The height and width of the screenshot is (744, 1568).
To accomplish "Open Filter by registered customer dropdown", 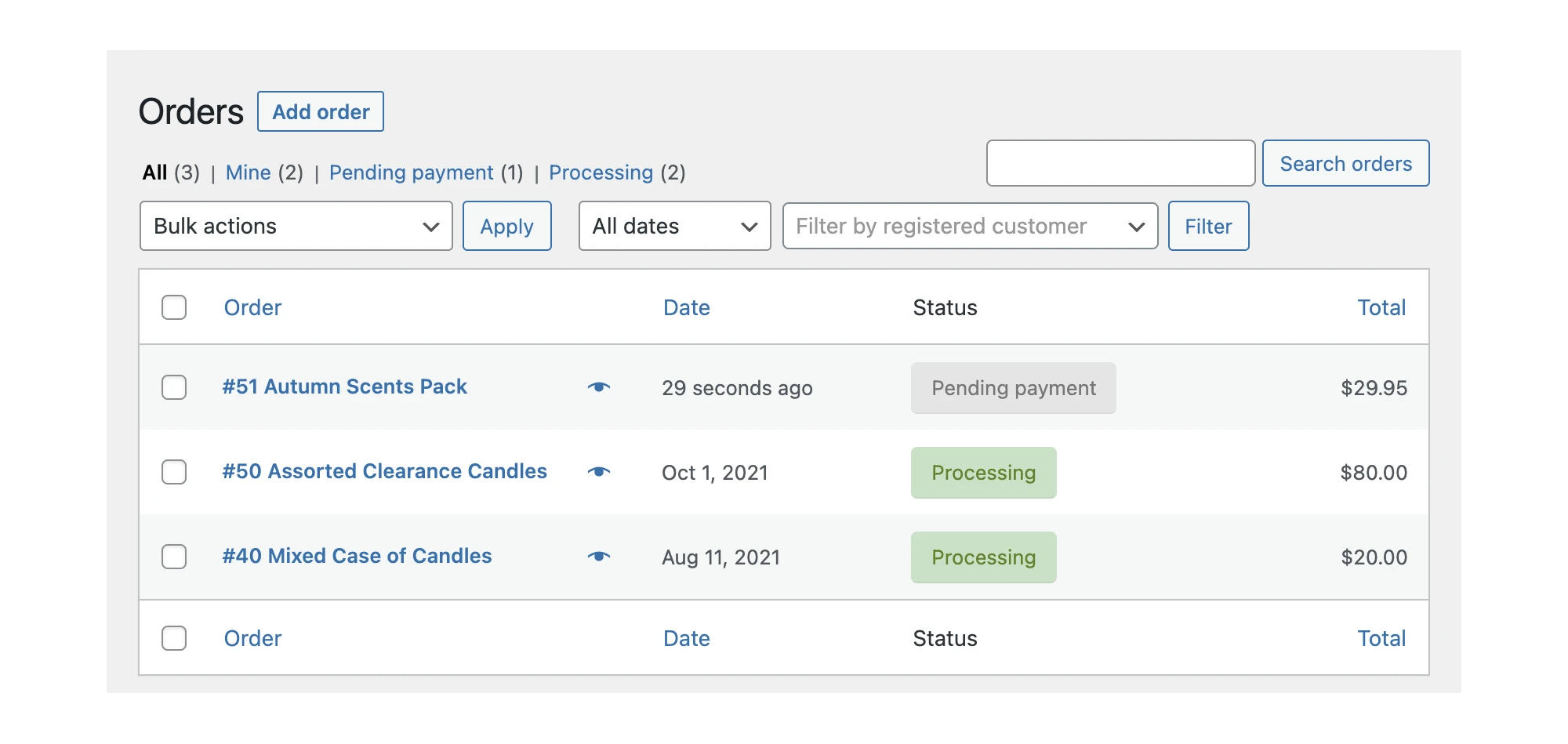I will pyautogui.click(x=970, y=226).
